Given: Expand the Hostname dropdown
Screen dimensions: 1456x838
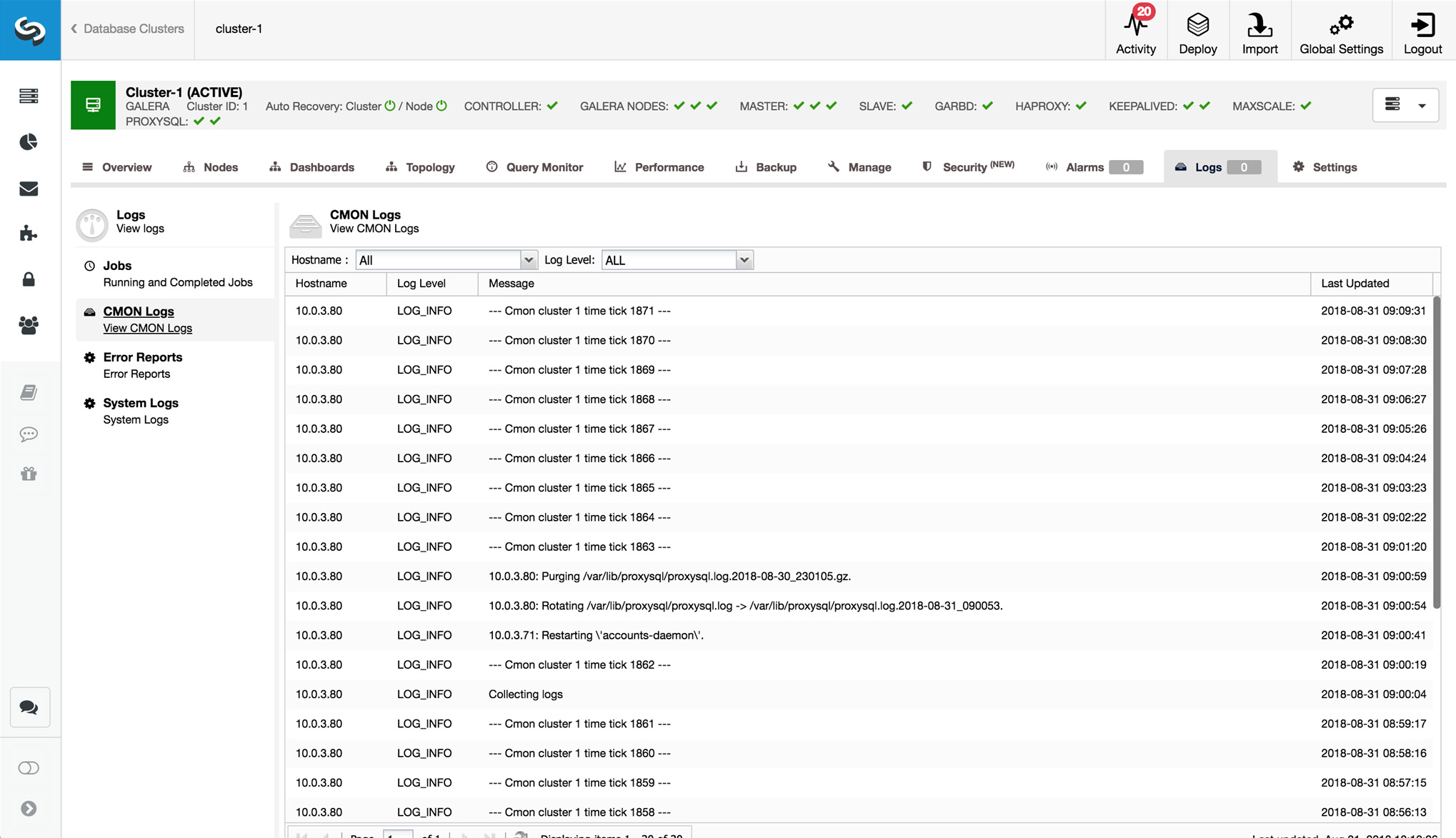Looking at the screenshot, I should pos(528,260).
